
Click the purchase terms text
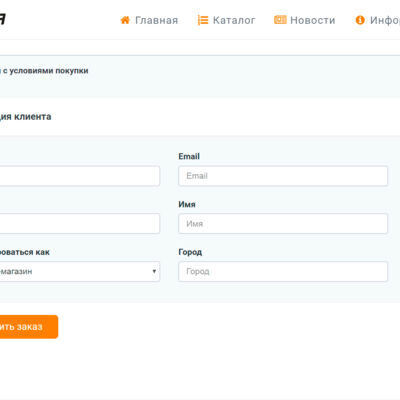point(44,71)
